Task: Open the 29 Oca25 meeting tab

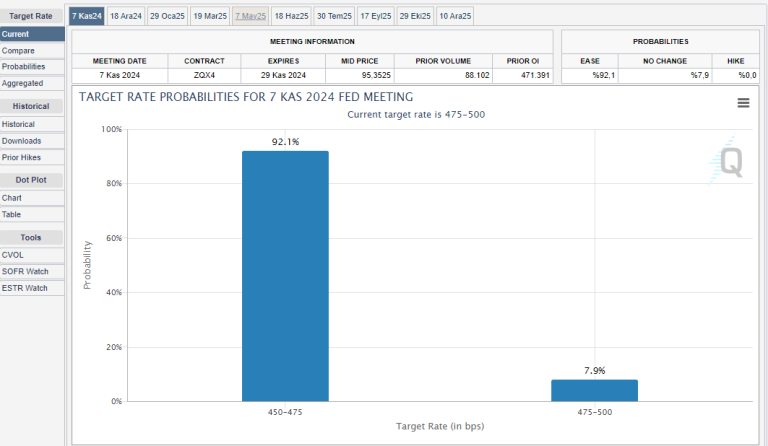Action: [167, 16]
